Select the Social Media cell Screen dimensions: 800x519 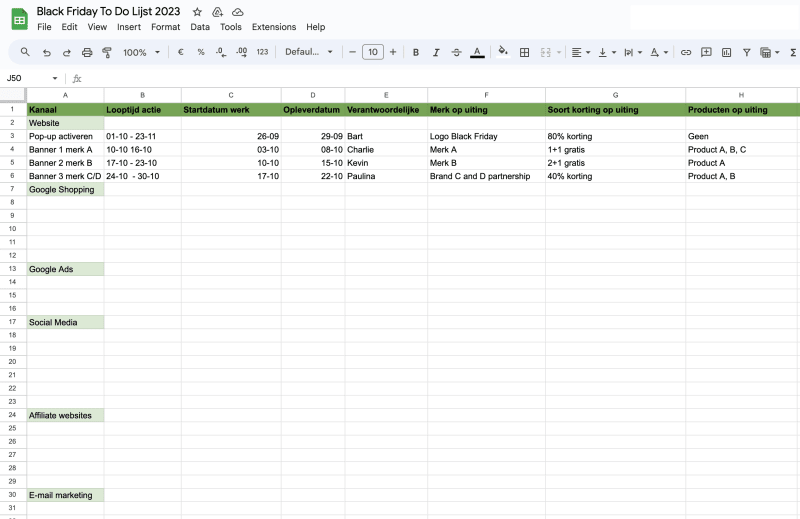point(65,322)
